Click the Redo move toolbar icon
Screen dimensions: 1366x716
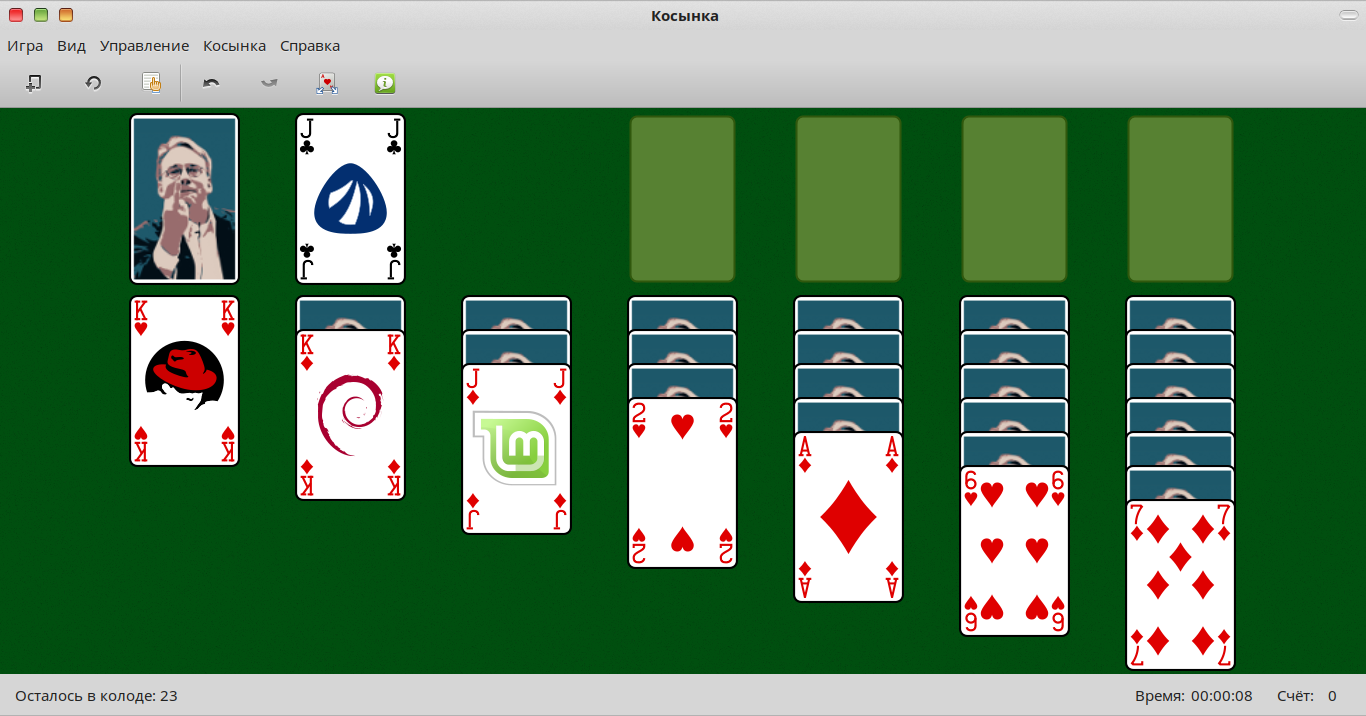click(269, 83)
